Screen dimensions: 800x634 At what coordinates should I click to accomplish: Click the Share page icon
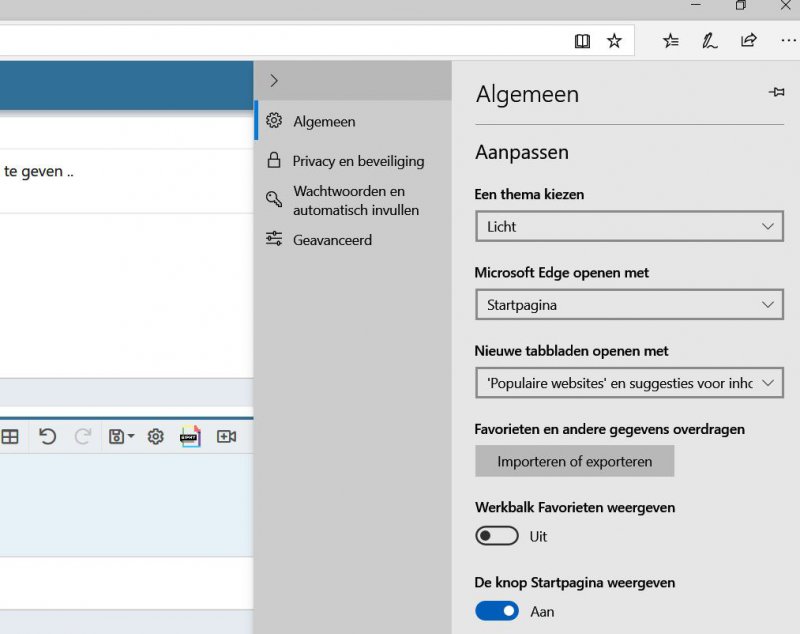[748, 40]
